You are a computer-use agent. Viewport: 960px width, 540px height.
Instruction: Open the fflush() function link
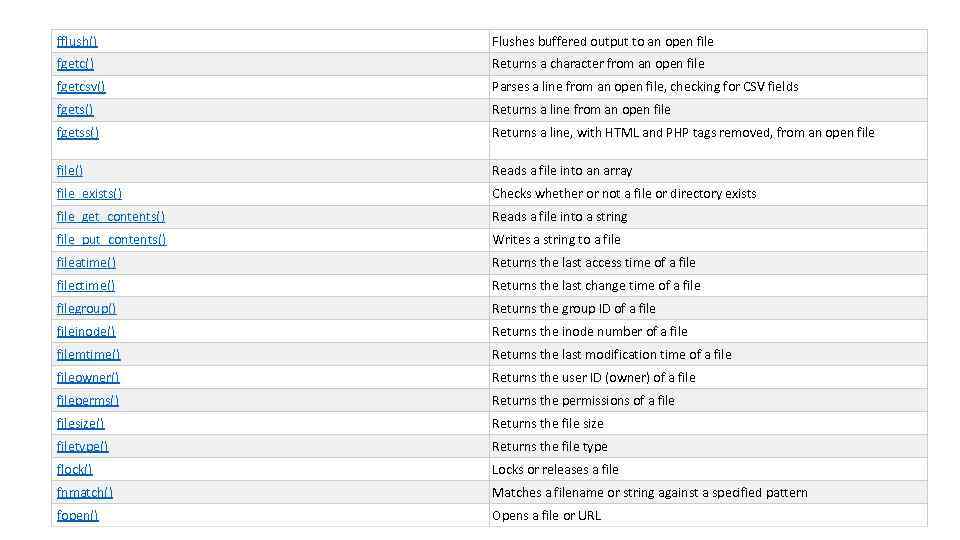(77, 41)
